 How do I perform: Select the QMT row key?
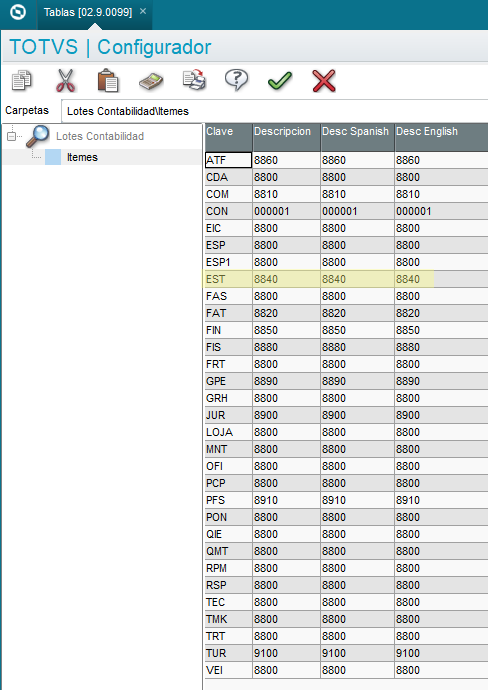tap(228, 551)
